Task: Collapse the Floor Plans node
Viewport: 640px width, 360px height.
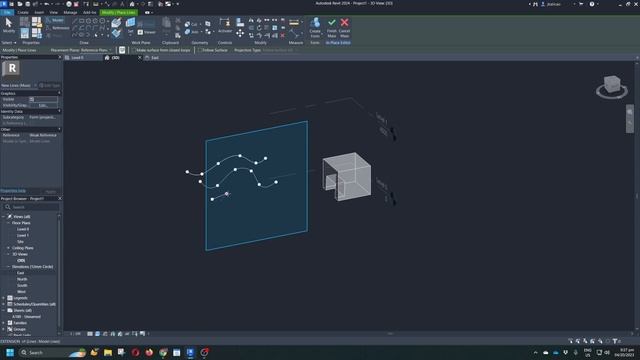Action: [x=8, y=223]
